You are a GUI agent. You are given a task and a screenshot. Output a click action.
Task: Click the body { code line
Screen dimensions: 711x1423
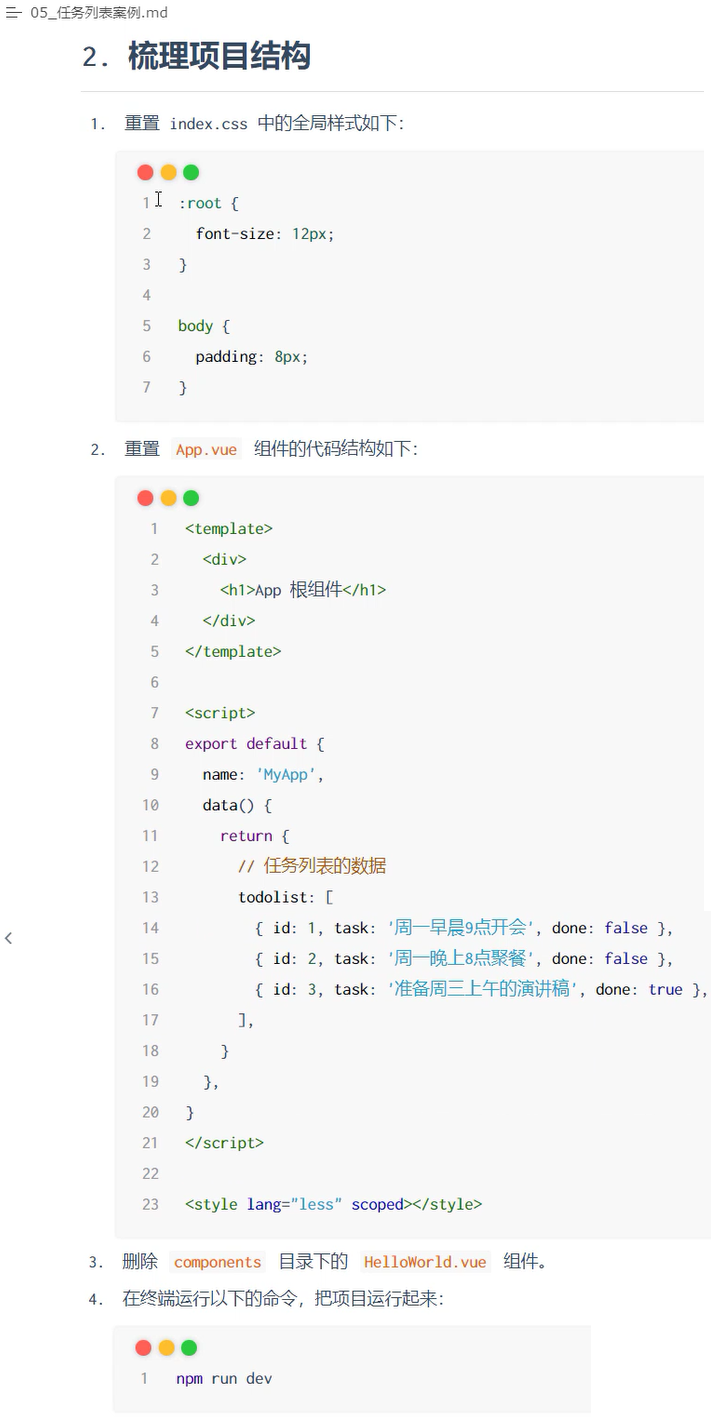tap(204, 326)
